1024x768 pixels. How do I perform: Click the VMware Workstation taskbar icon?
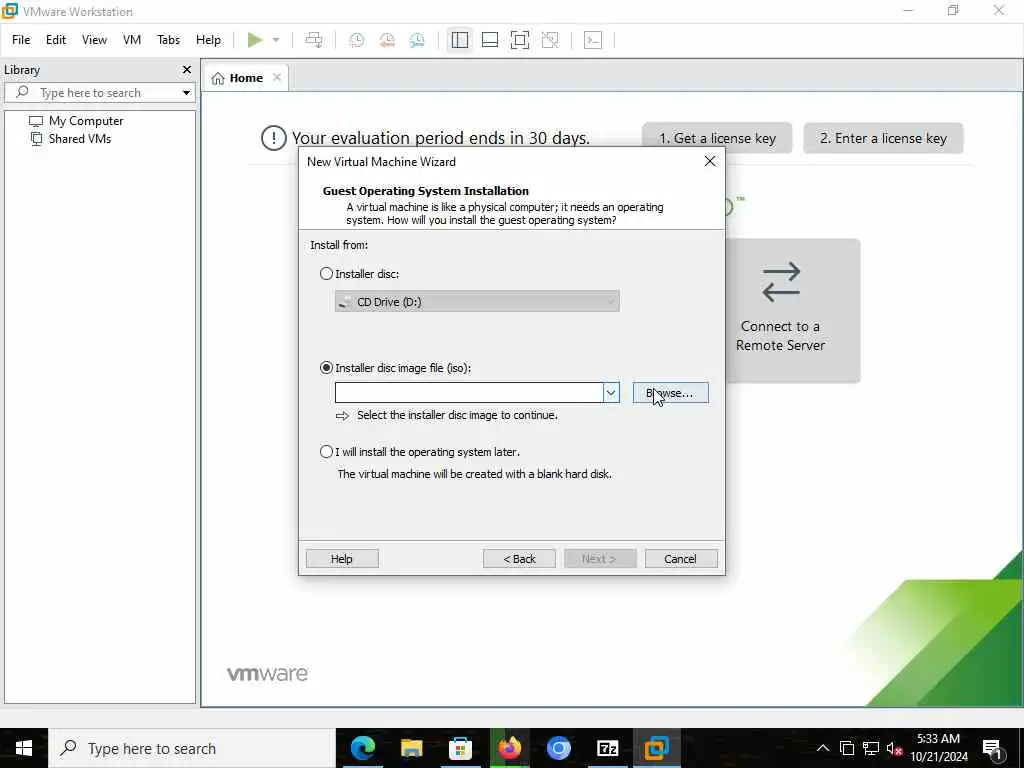(x=656, y=748)
